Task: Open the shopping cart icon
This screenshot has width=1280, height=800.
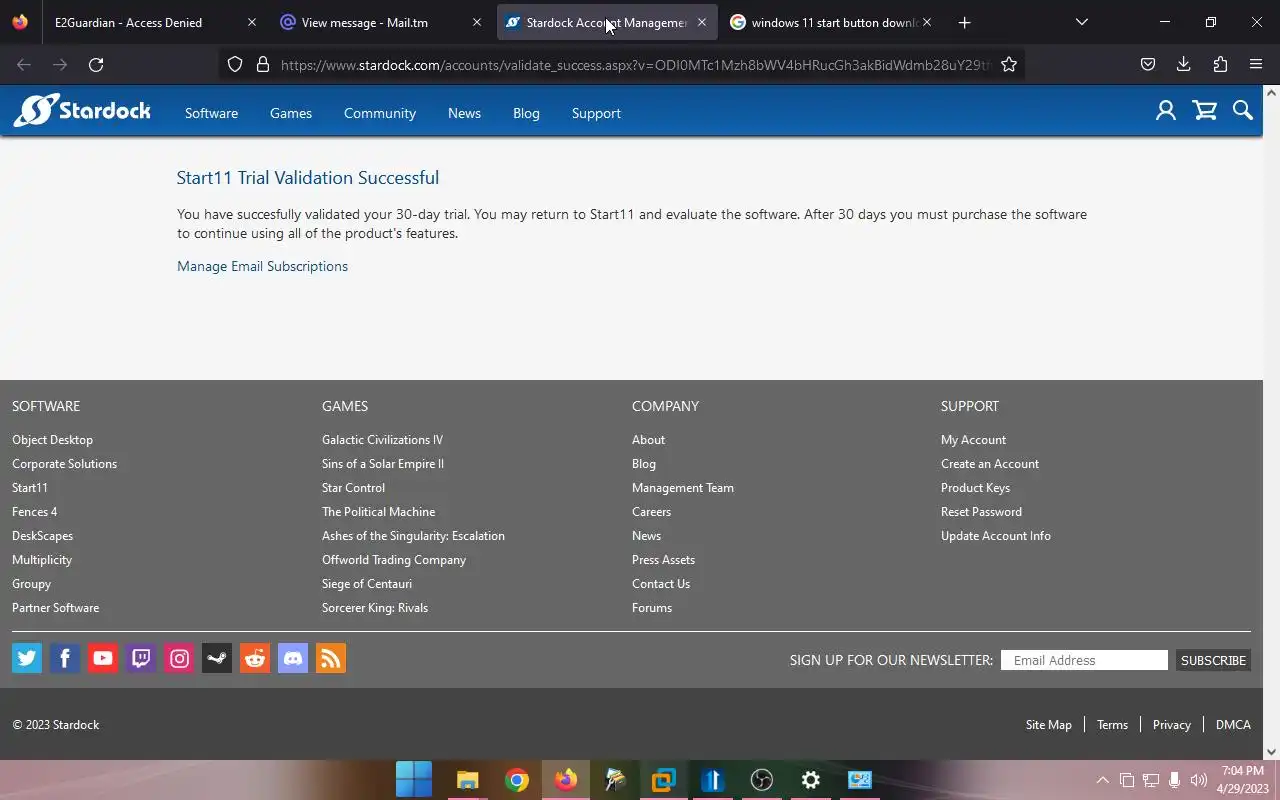Action: point(1205,111)
